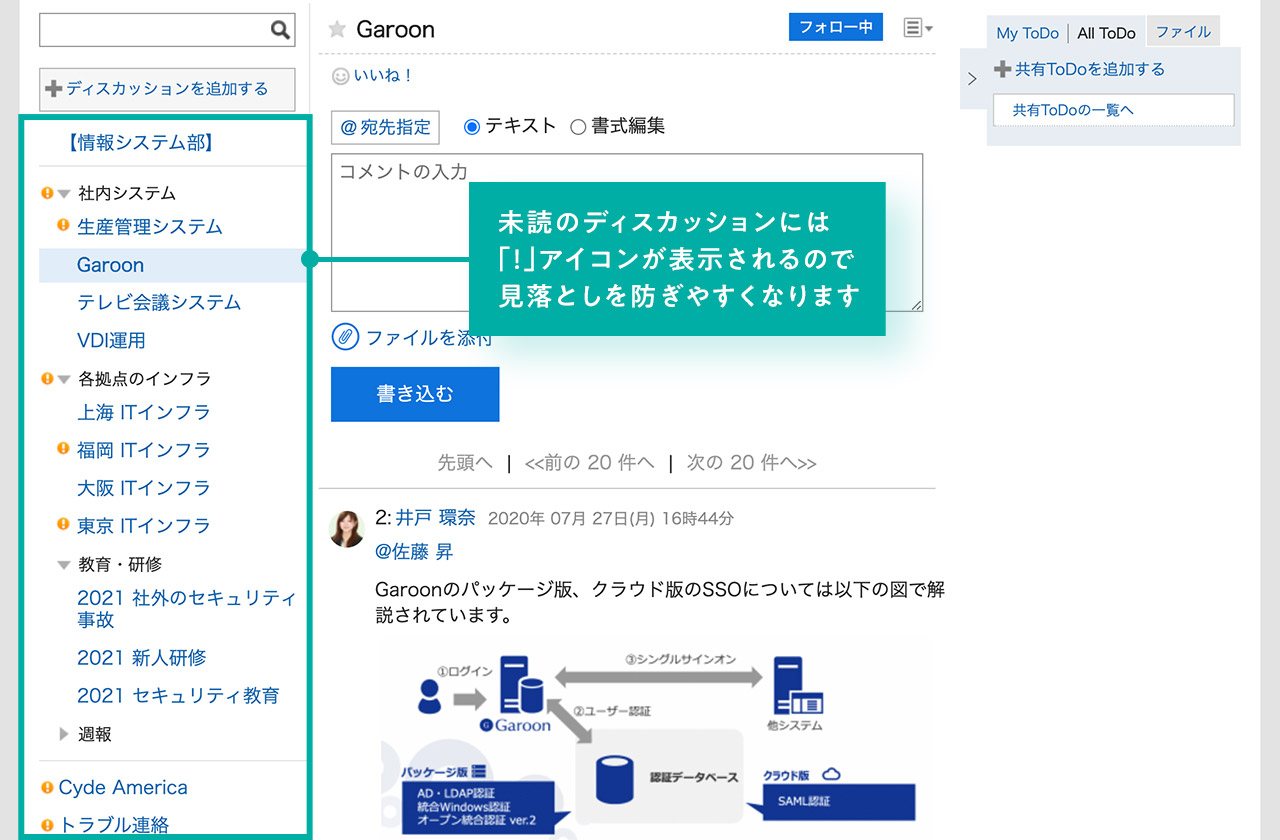1280x840 pixels.
Task: Open 2021 社外のセキュリティ事故 discussion
Action: [187, 609]
